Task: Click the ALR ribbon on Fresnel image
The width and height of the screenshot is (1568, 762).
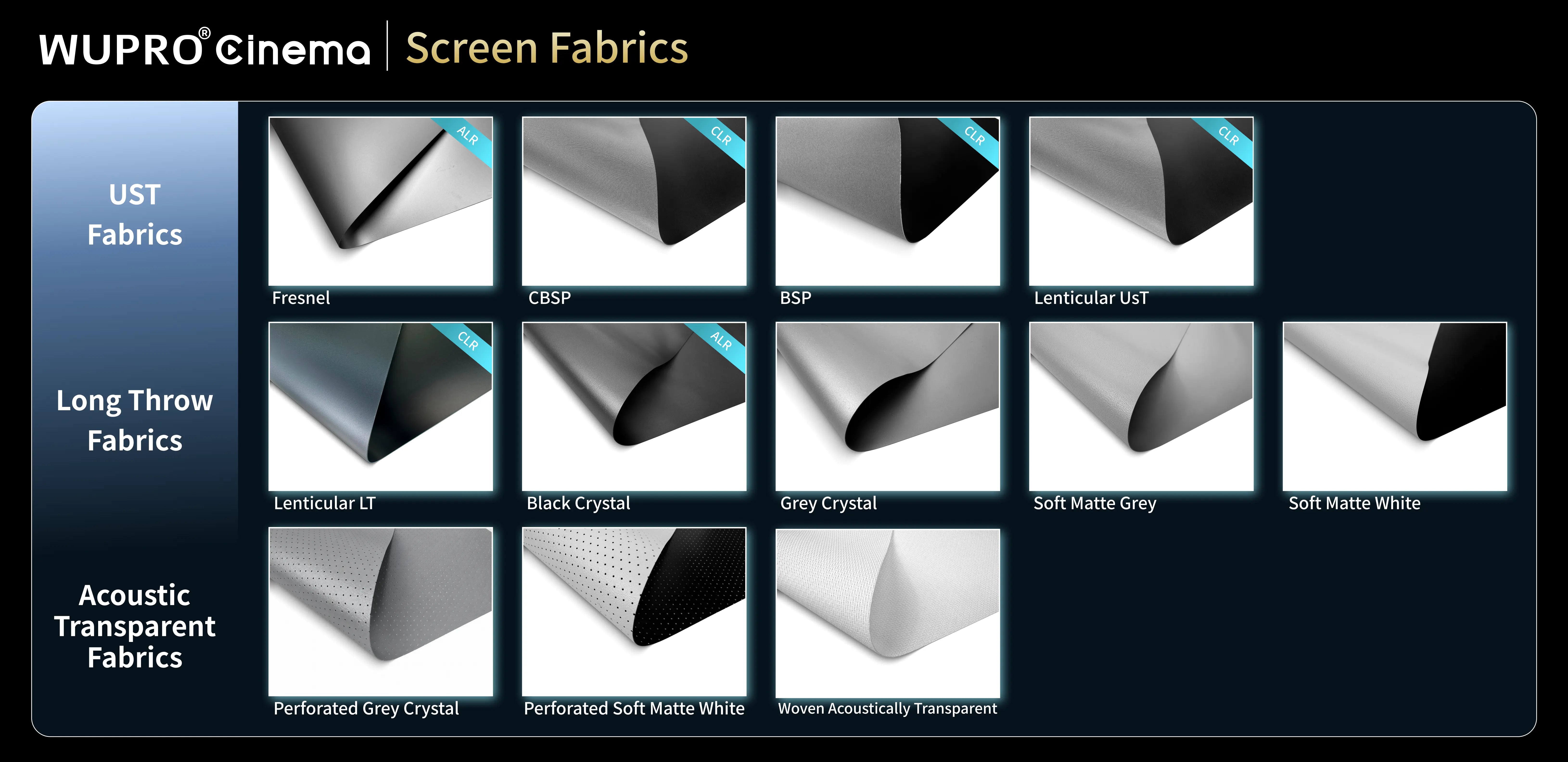Action: pos(467,136)
